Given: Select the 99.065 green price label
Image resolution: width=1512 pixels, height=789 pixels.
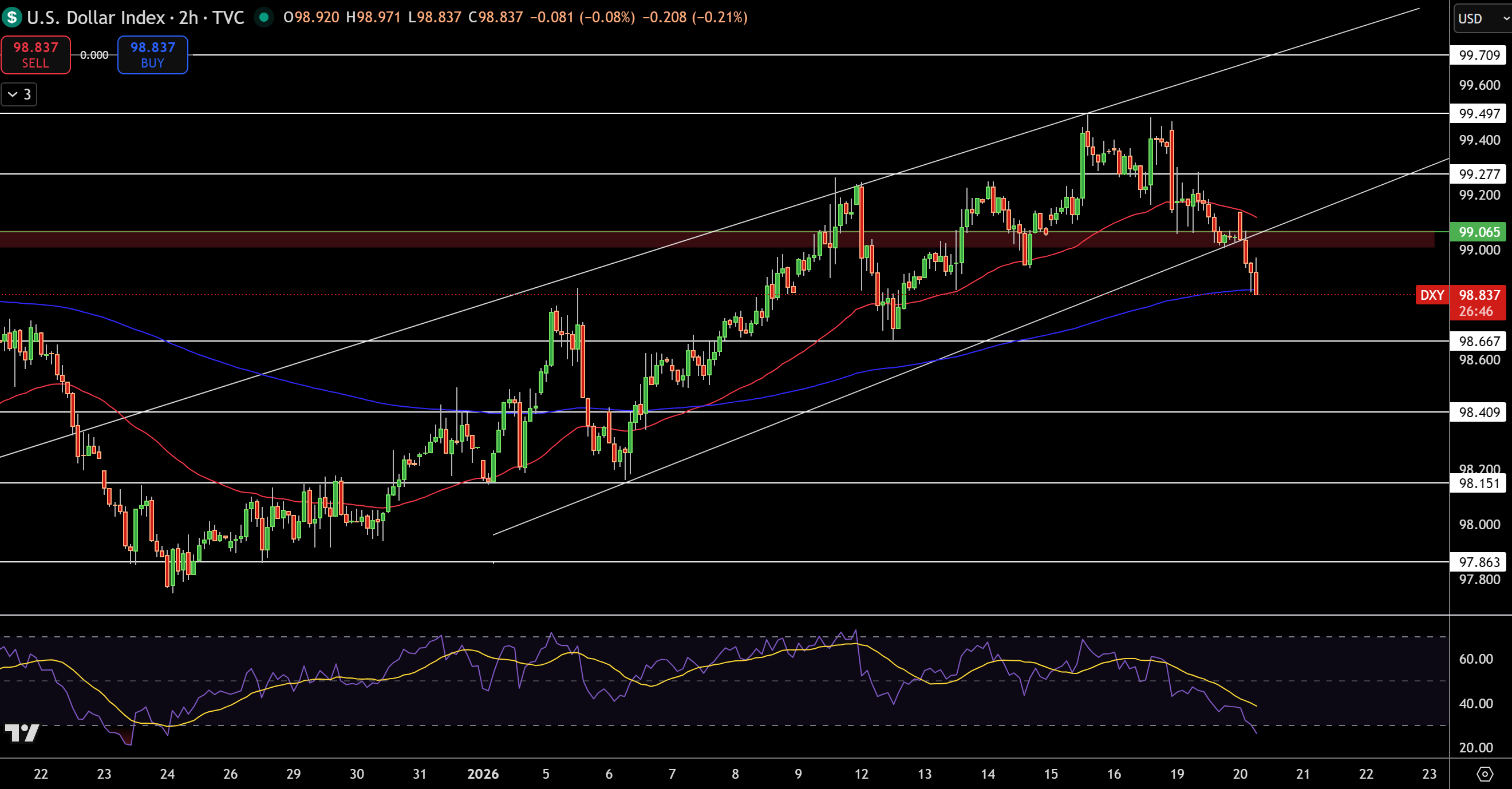Looking at the screenshot, I should point(1479,232).
